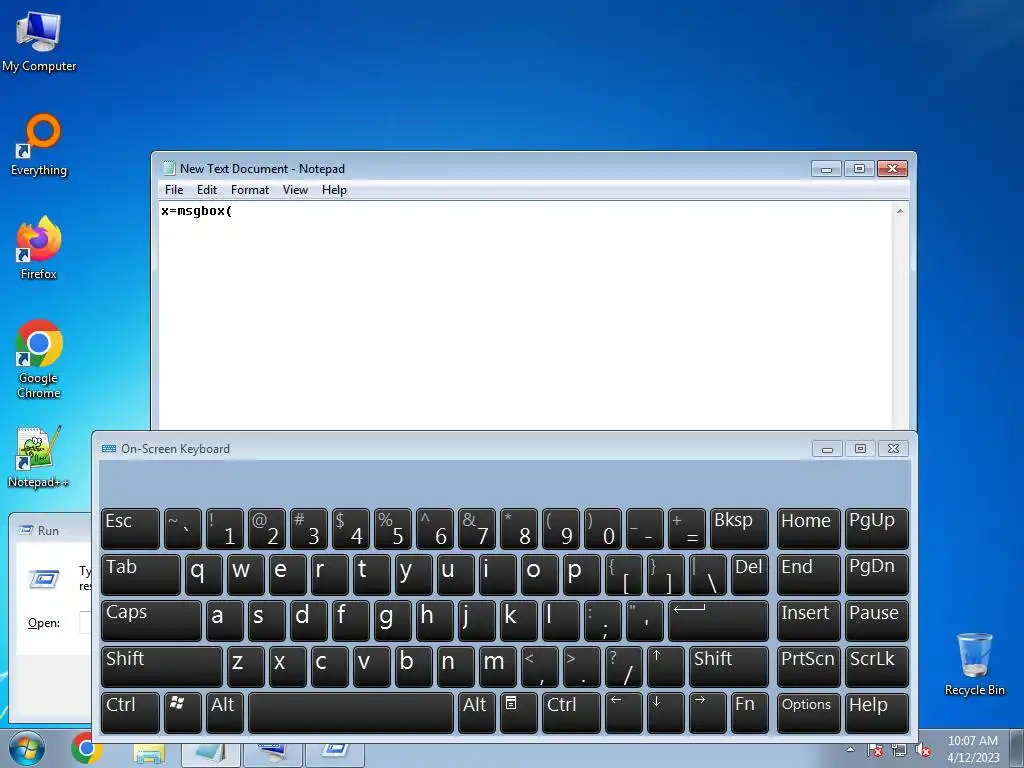Click the quote key on keyboard
This screenshot has width=1024, height=768.
tap(645, 620)
